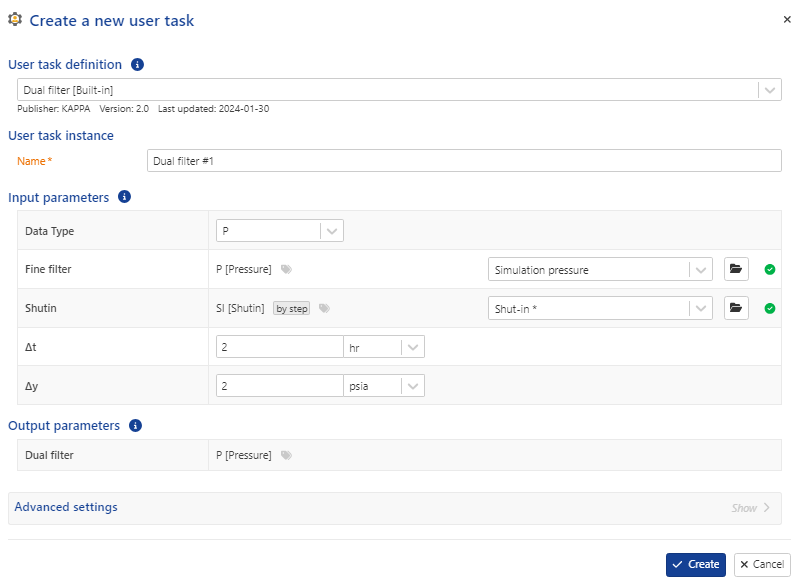This screenshot has width=799, height=586.
Task: Open info icon beside Input parameters
Action: (124, 197)
